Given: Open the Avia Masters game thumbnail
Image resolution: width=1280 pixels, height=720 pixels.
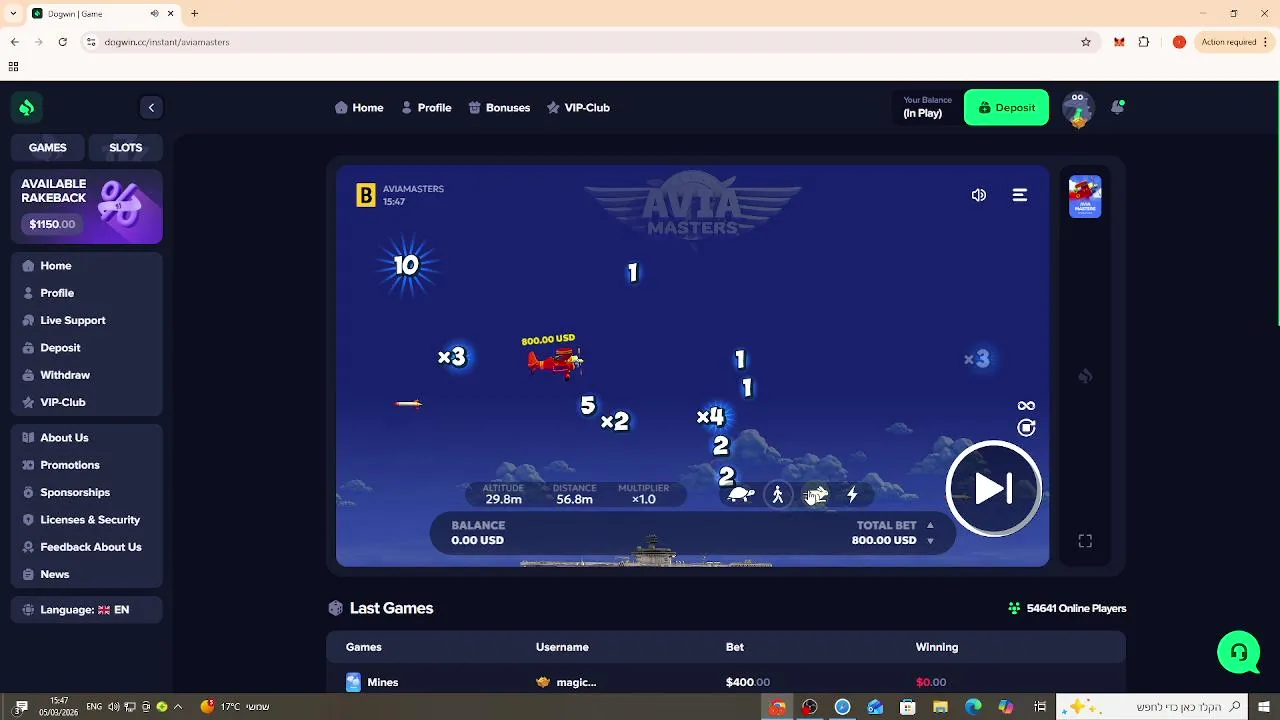Looking at the screenshot, I should point(1085,196).
